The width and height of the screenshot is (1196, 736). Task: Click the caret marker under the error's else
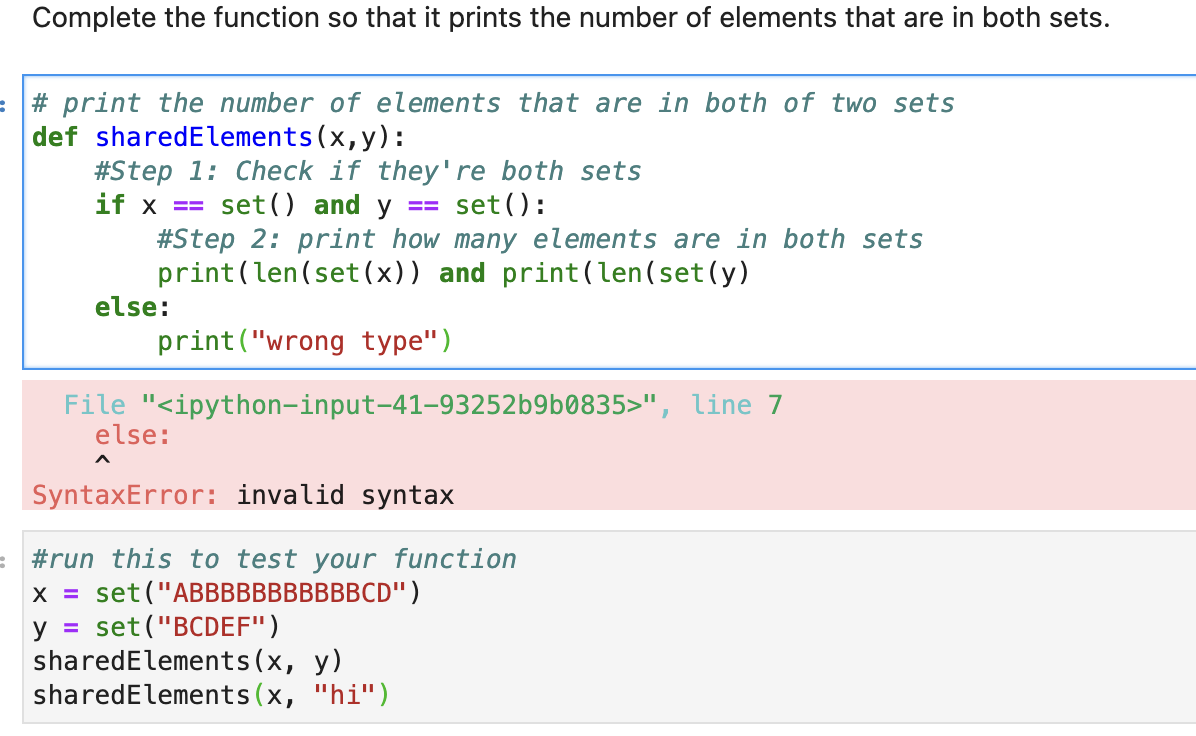[102, 460]
